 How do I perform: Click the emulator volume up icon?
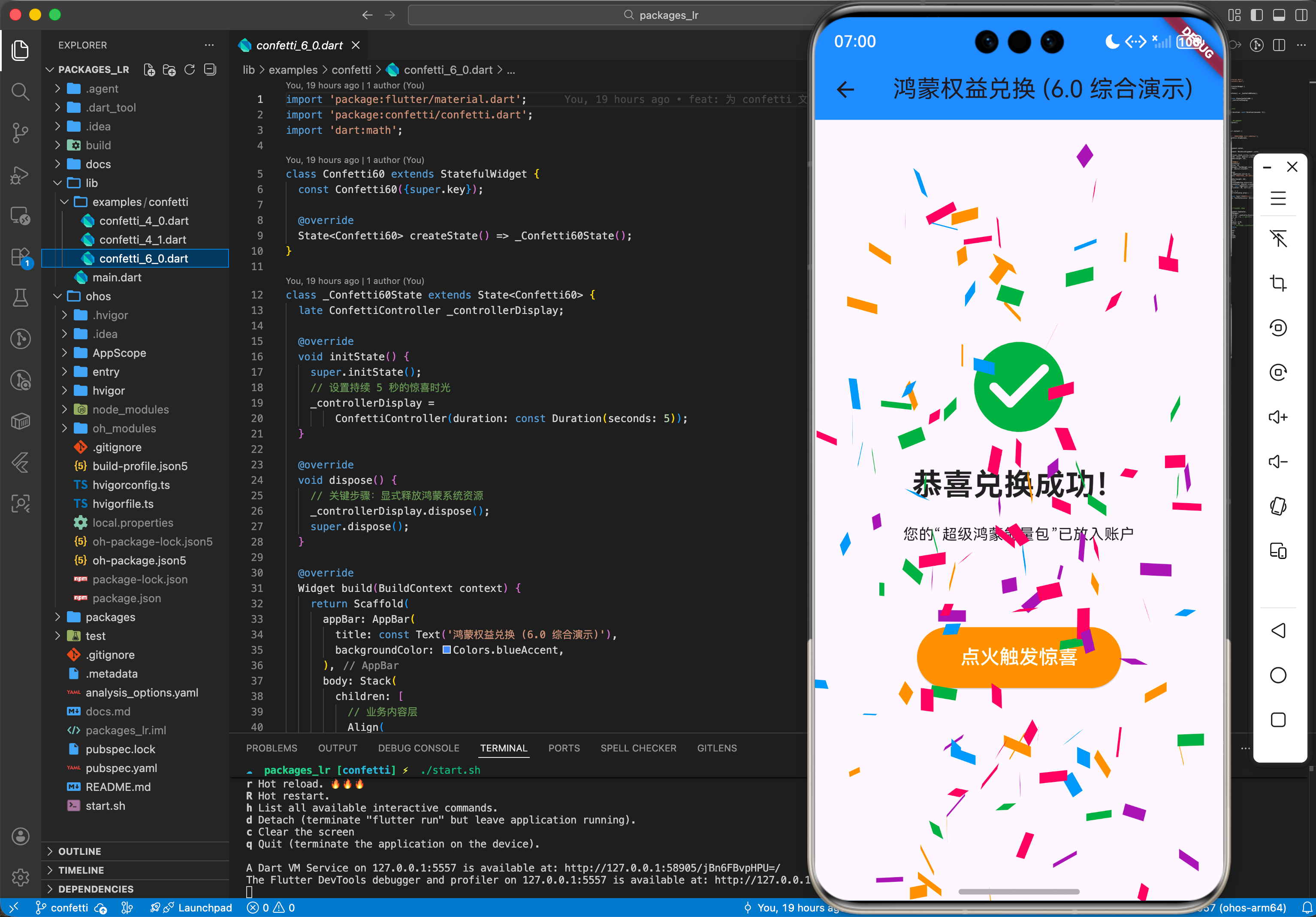tap(1277, 416)
